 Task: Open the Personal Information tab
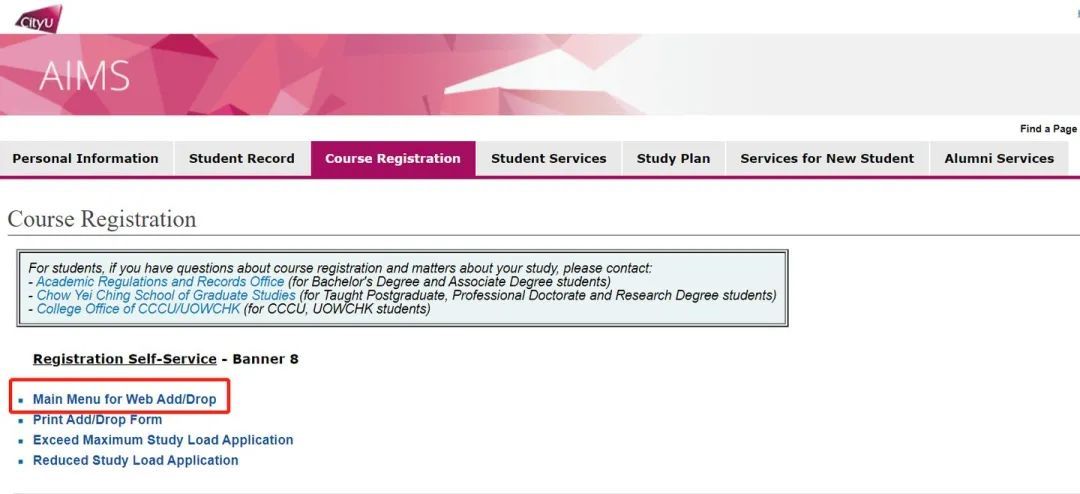[x=85, y=158]
